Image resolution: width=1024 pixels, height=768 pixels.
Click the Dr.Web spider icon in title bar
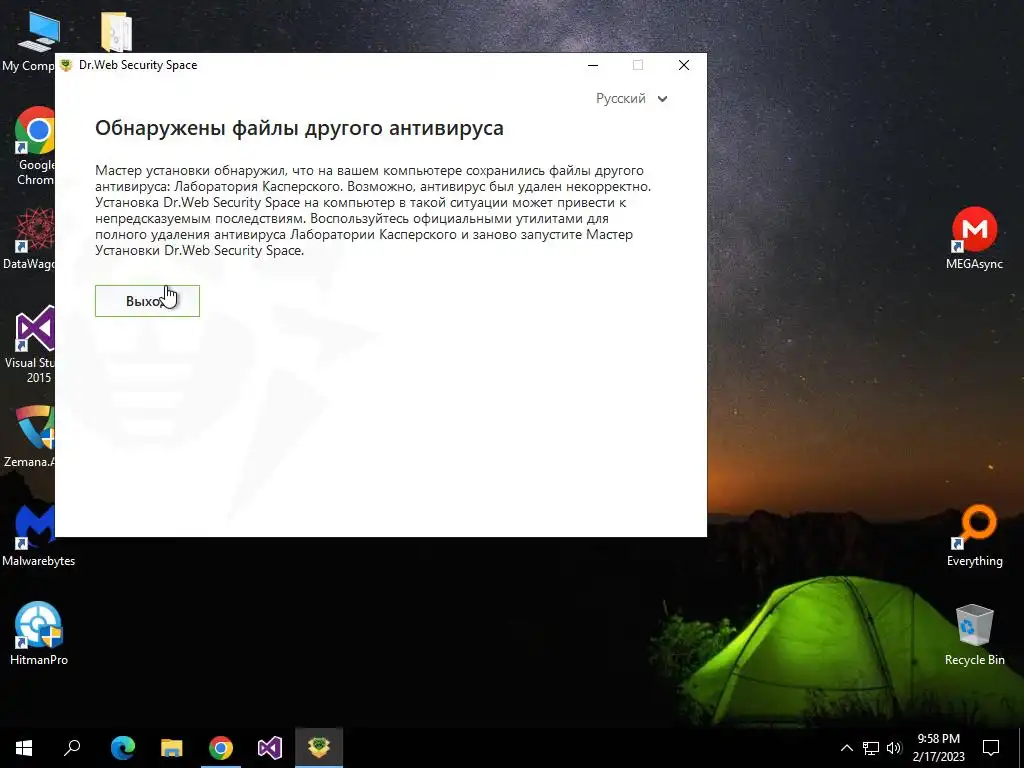[x=65, y=65]
